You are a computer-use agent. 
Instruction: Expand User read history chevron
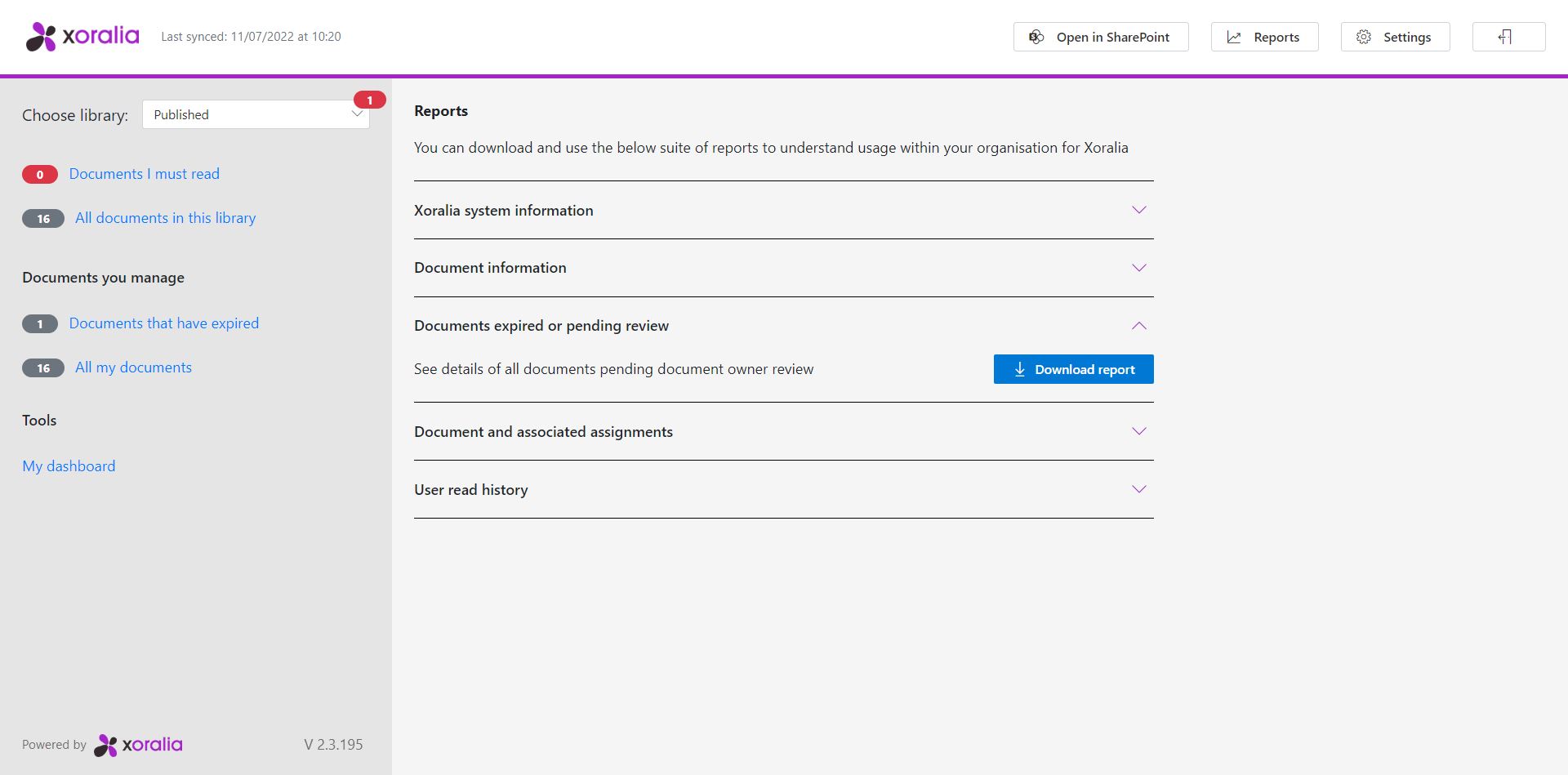[x=1139, y=489]
